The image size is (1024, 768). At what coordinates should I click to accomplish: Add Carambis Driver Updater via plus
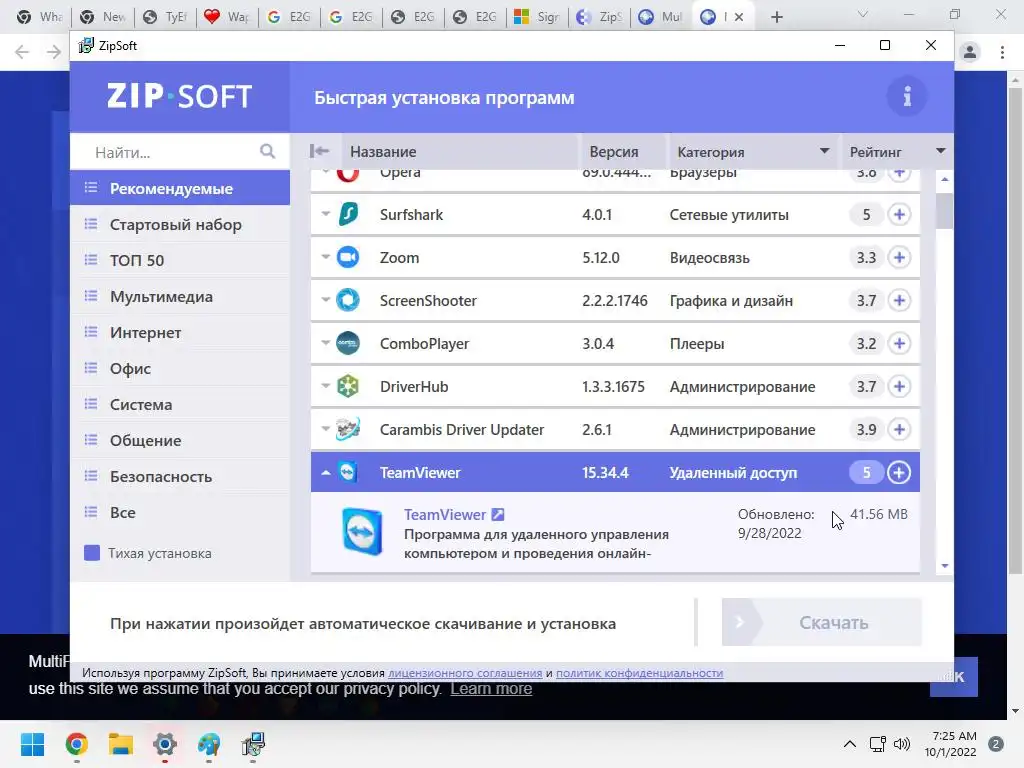click(x=899, y=429)
